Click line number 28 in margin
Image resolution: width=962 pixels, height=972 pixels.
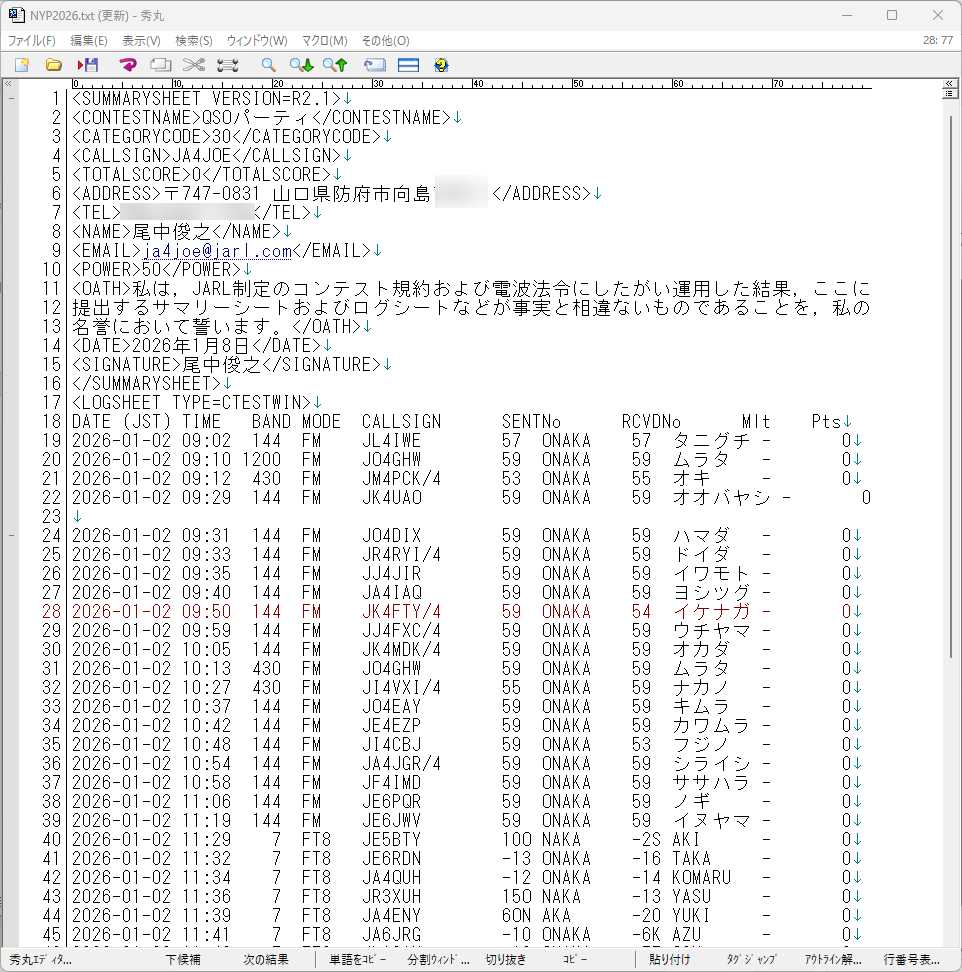51,612
